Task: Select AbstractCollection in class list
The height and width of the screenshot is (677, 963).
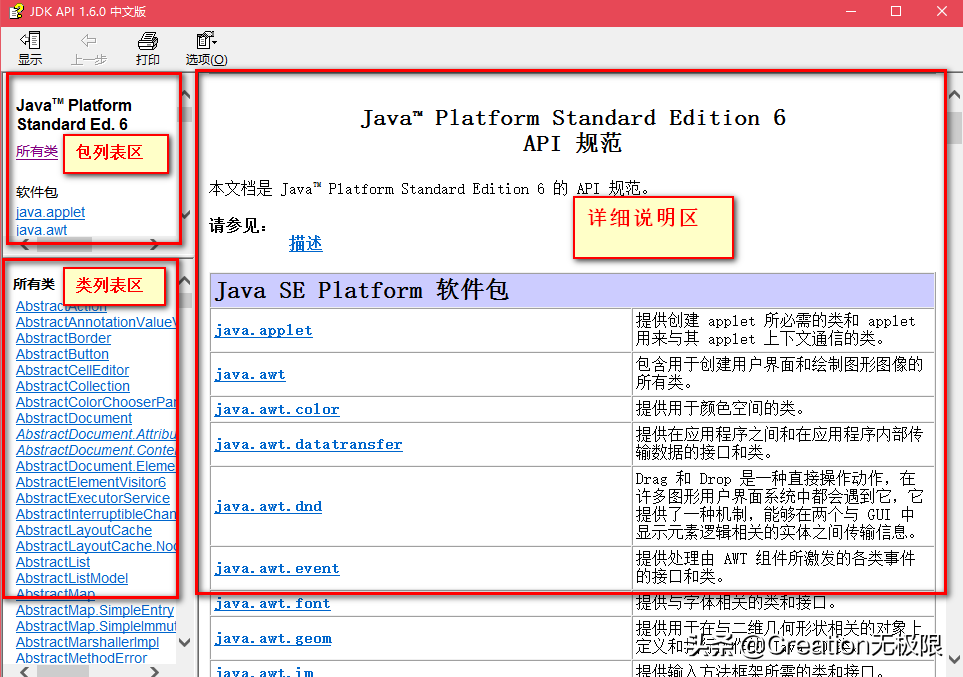Action: click(x=72, y=386)
